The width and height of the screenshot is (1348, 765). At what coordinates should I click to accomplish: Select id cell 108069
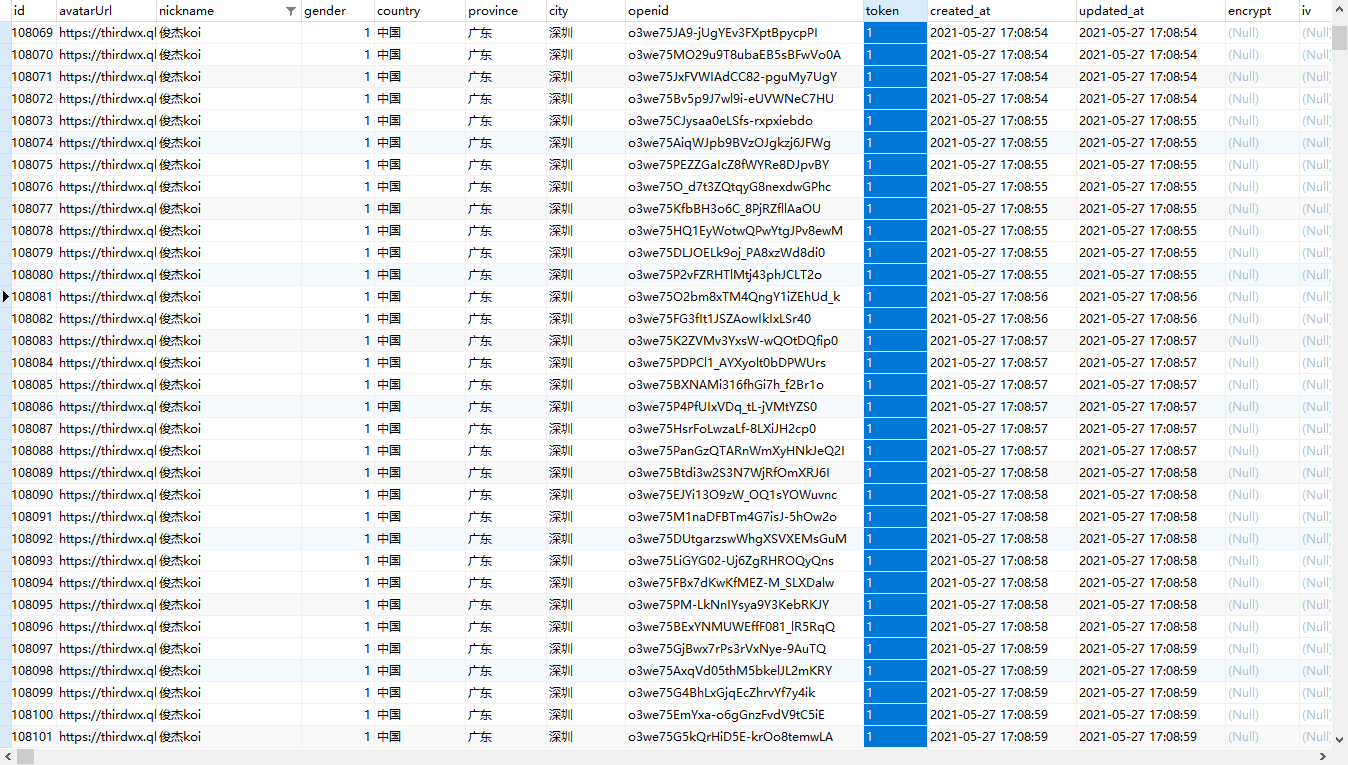[x=33, y=33]
